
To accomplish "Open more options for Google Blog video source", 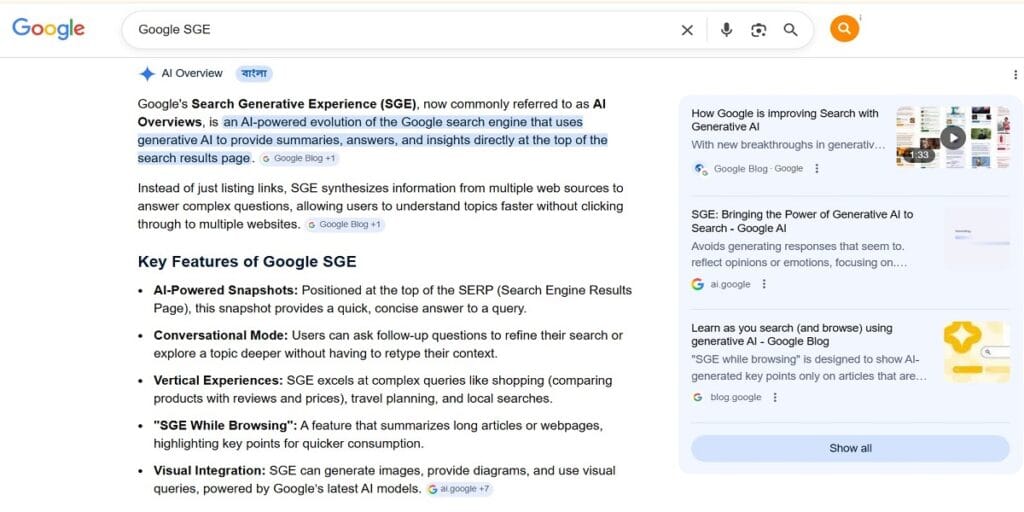I will point(816,168).
